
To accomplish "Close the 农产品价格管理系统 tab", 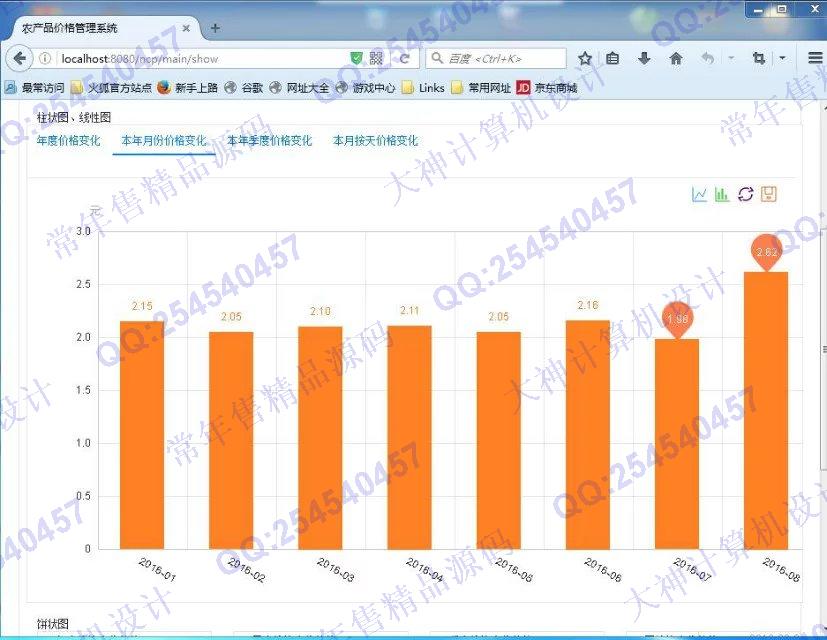I will coord(186,28).
